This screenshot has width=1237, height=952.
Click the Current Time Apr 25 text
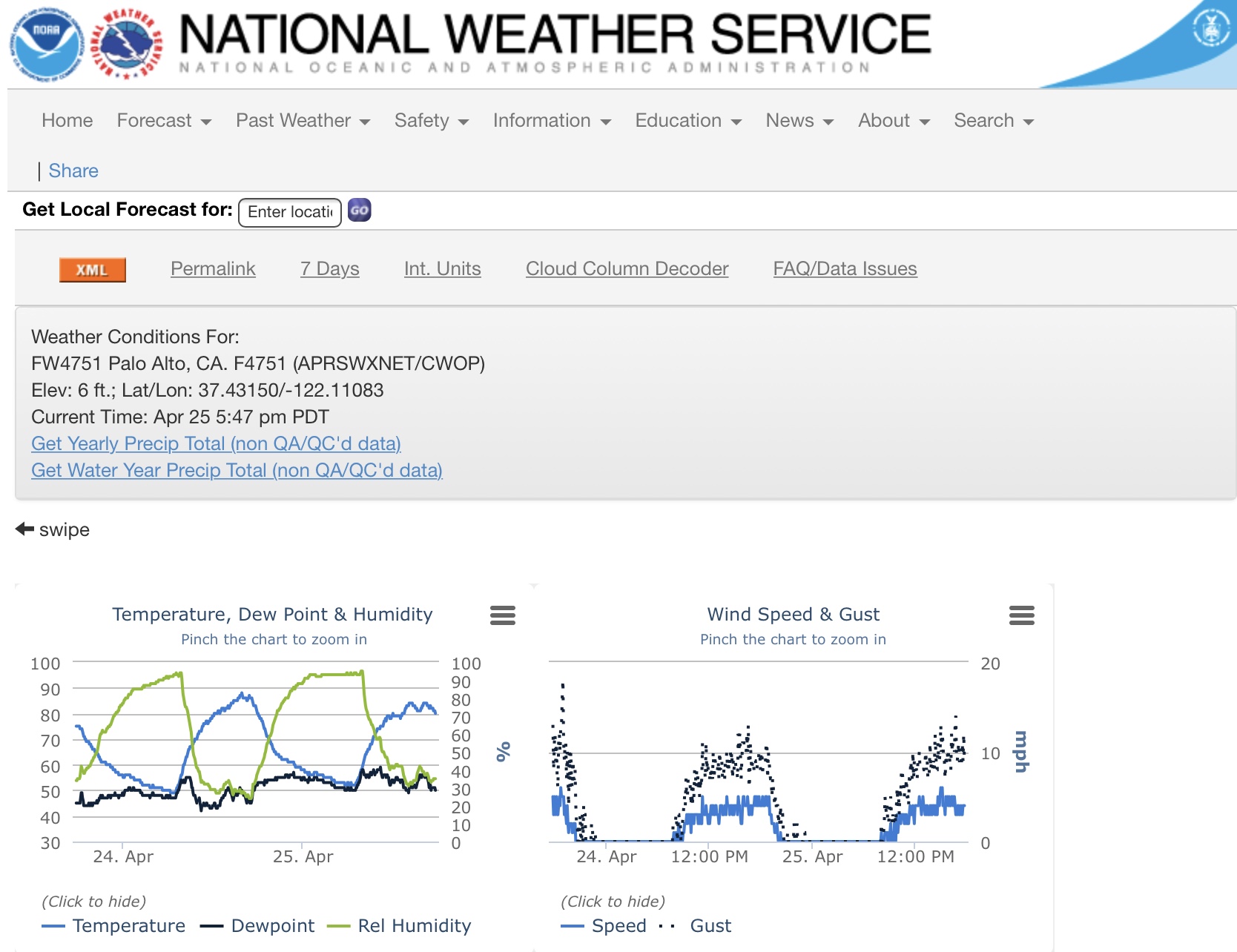click(x=180, y=417)
